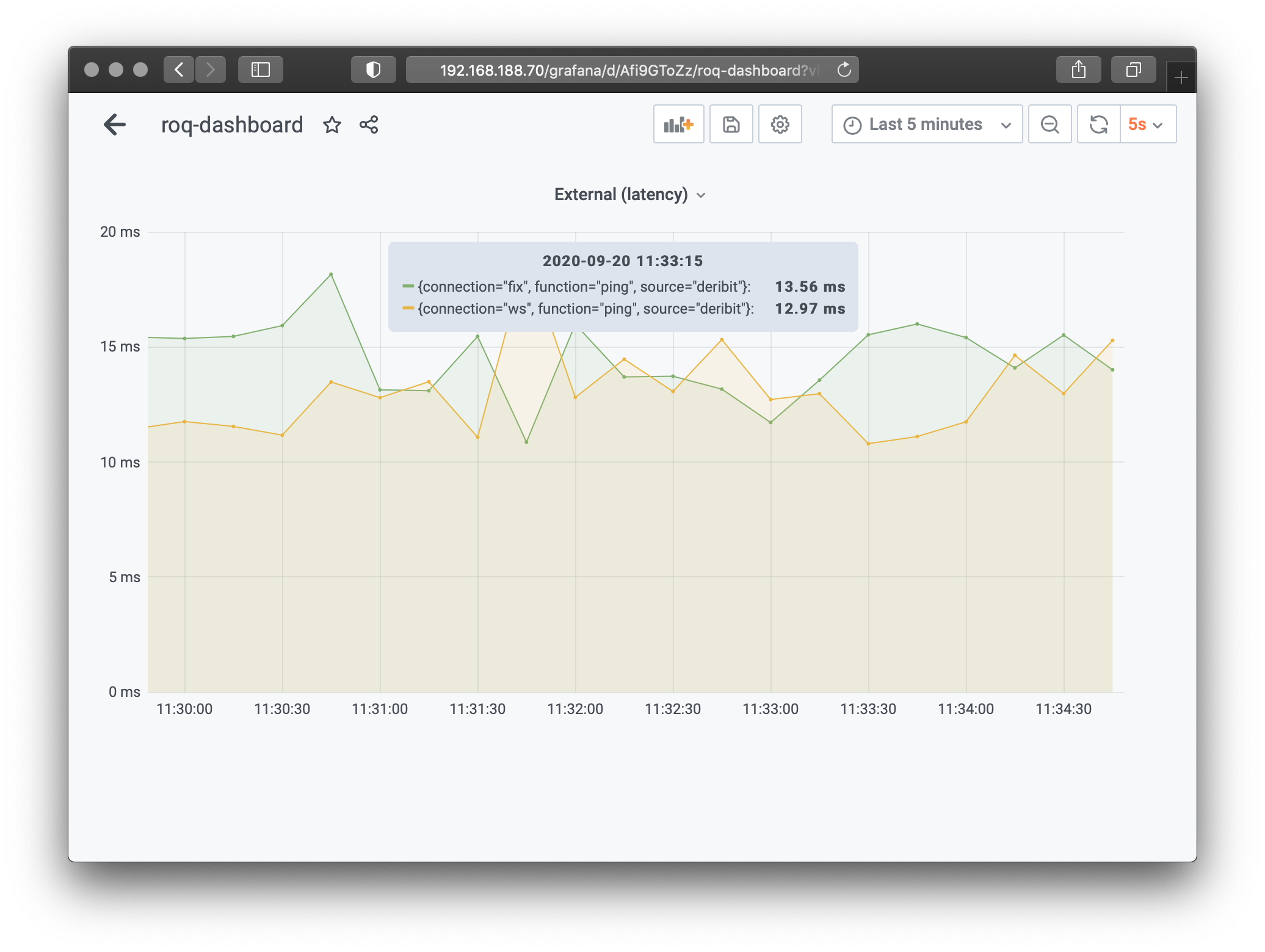Toggle the Safari sidebar

point(261,70)
